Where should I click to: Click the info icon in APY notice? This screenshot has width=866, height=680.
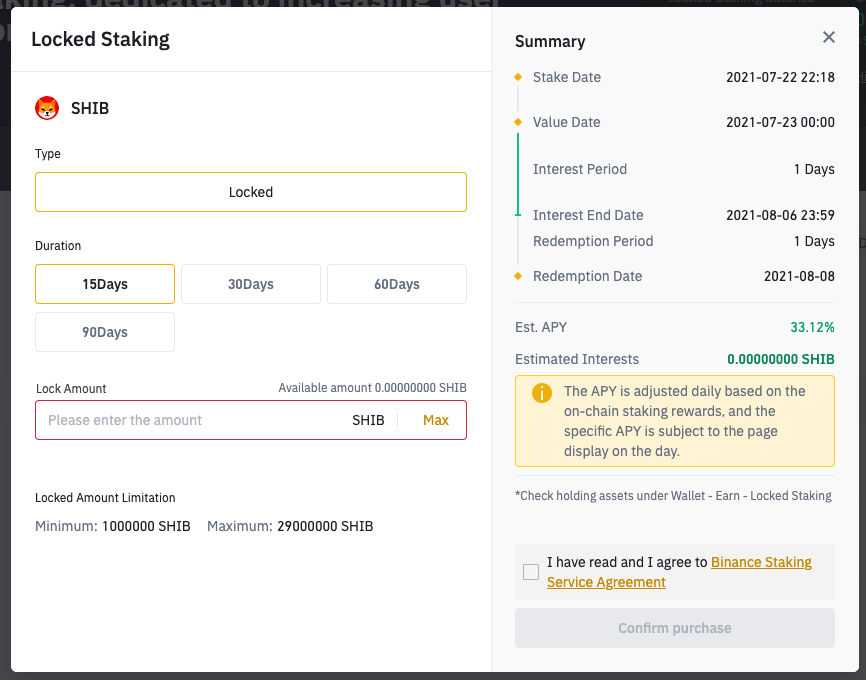pyautogui.click(x=542, y=393)
